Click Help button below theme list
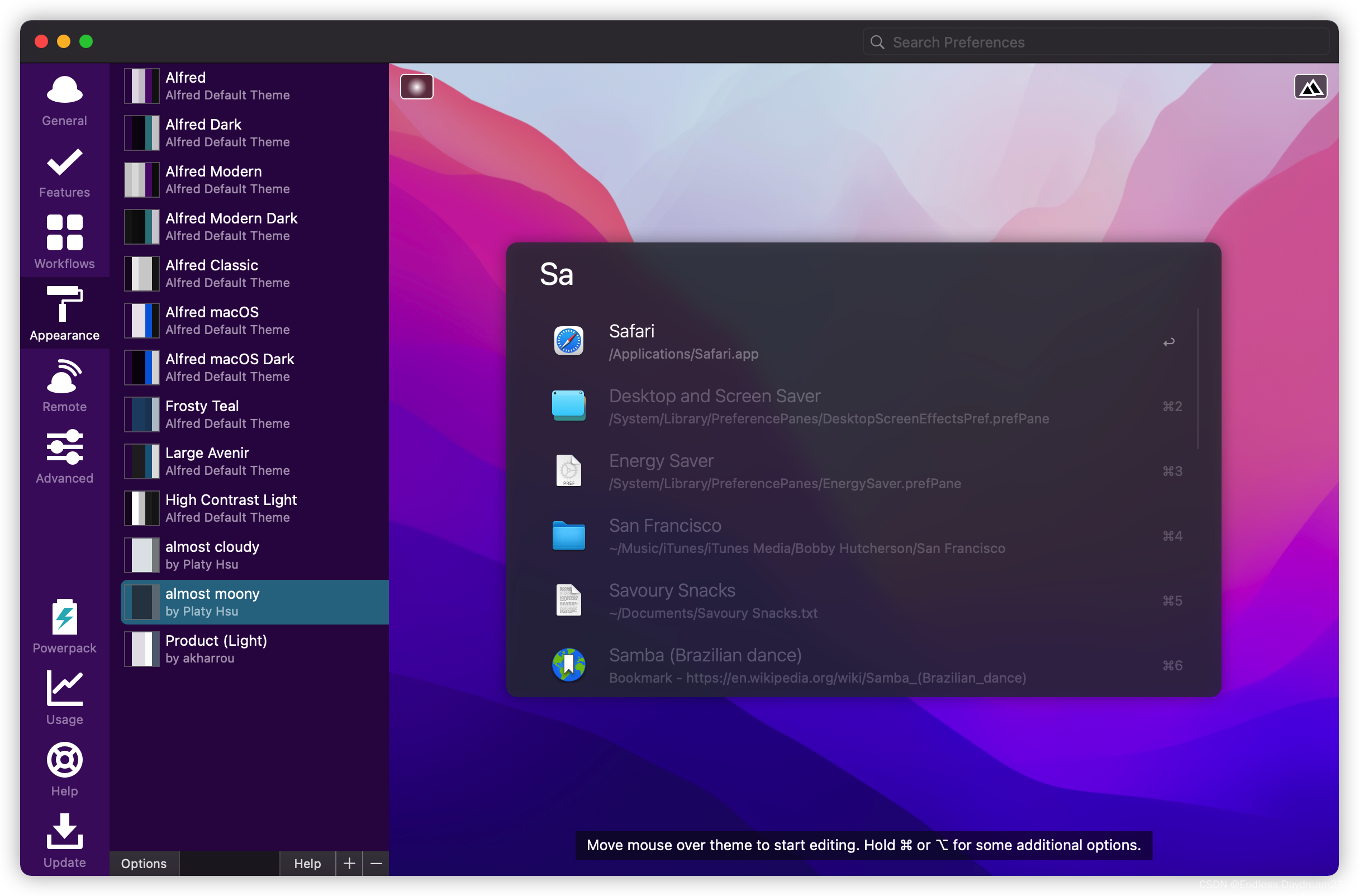 pyautogui.click(x=307, y=864)
